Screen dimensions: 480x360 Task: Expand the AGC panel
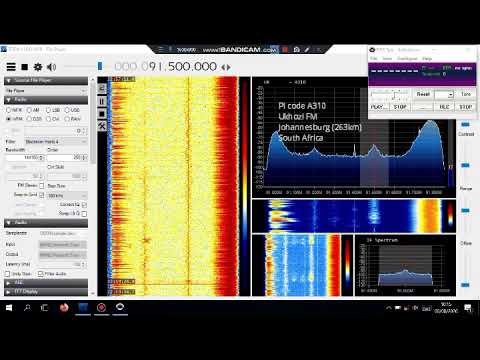46,283
